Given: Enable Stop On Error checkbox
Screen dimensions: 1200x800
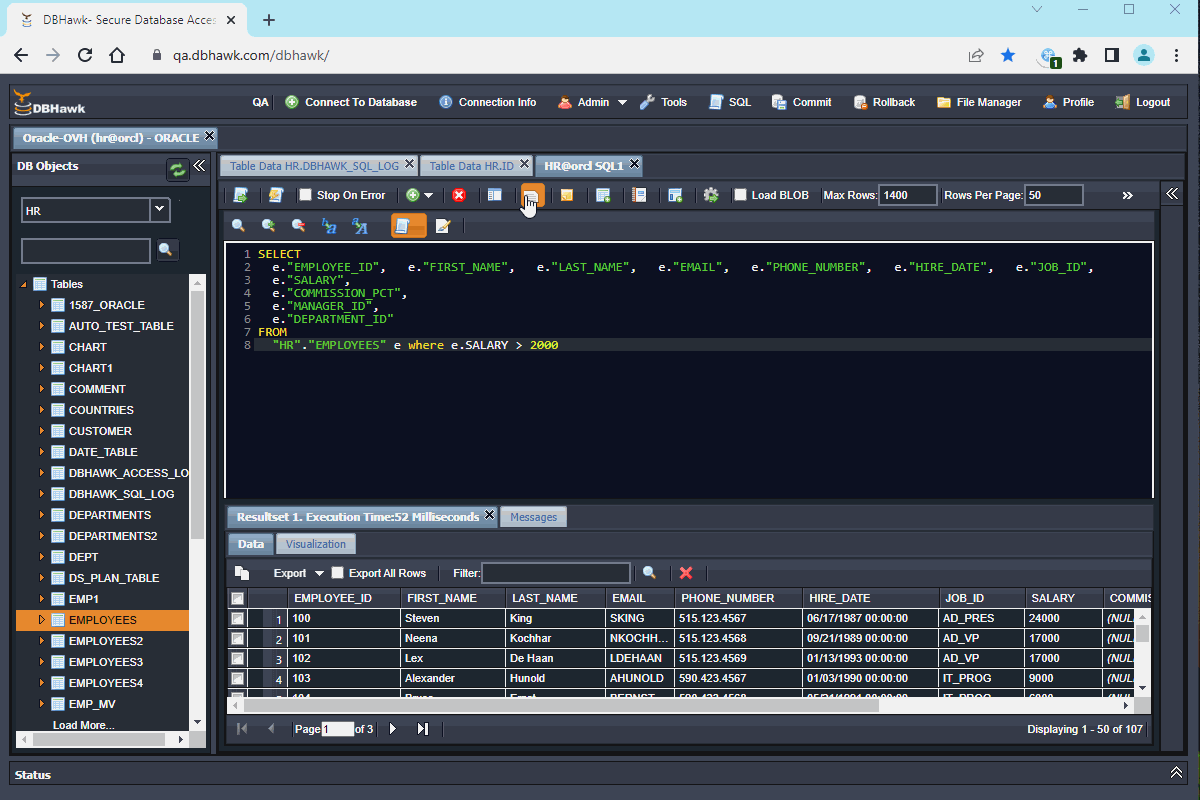Looking at the screenshot, I should tap(306, 195).
